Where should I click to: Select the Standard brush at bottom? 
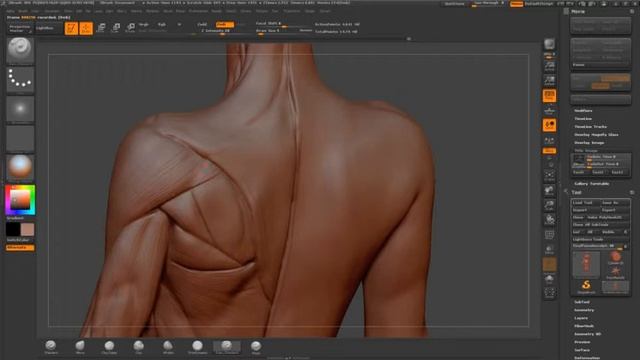pyautogui.click(x=51, y=347)
